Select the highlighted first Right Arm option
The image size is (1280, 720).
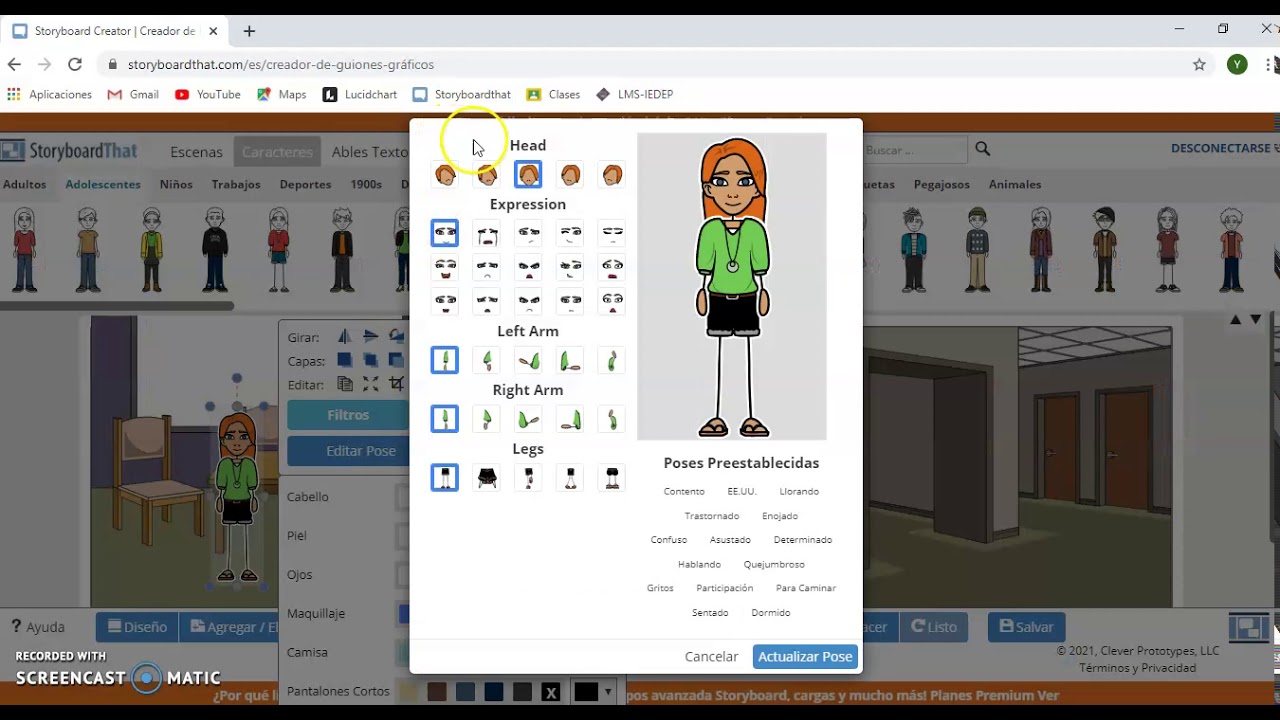(445, 419)
